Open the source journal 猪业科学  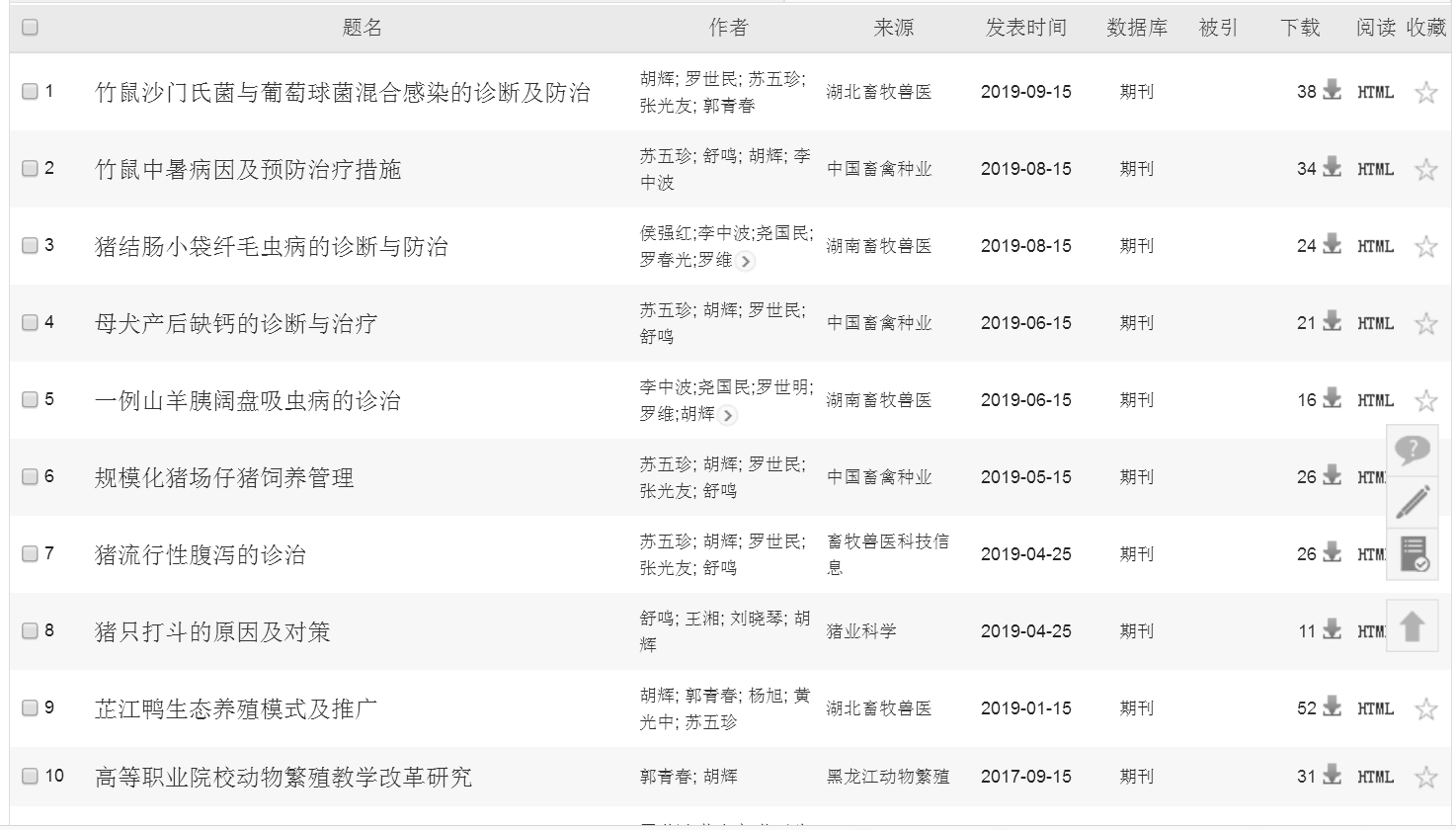click(860, 630)
